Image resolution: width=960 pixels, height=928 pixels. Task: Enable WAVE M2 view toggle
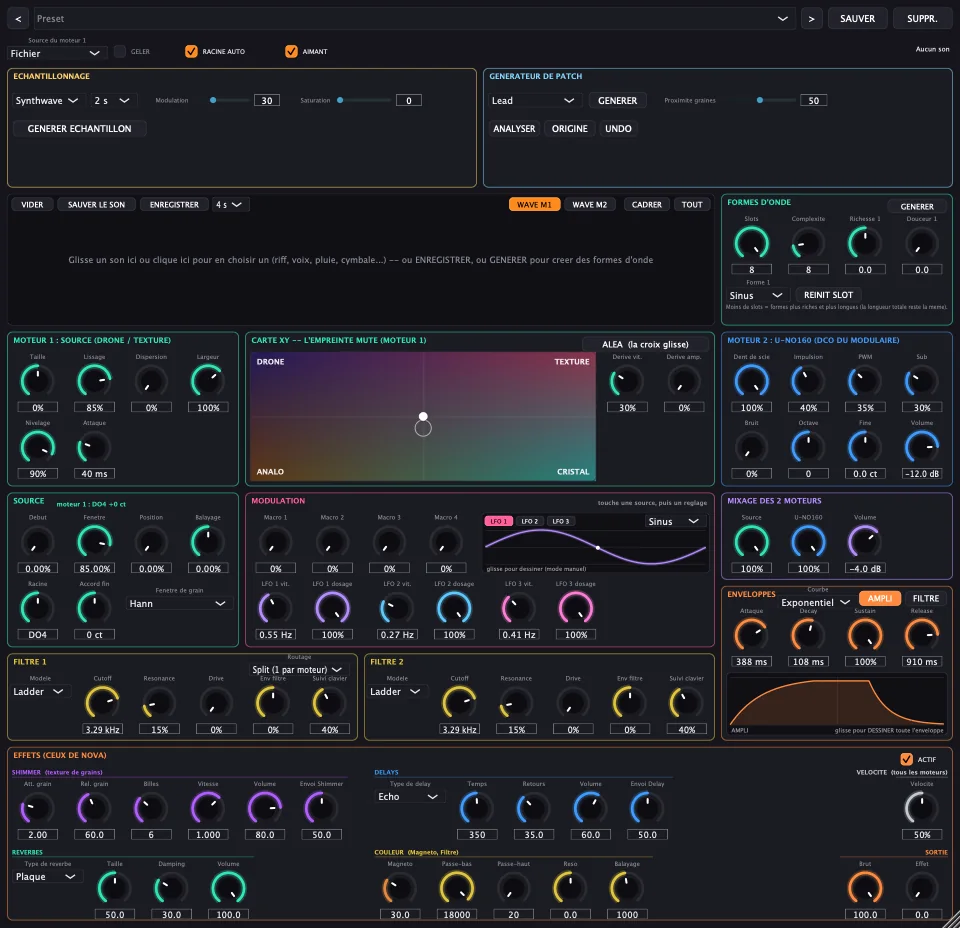pyautogui.click(x=590, y=204)
